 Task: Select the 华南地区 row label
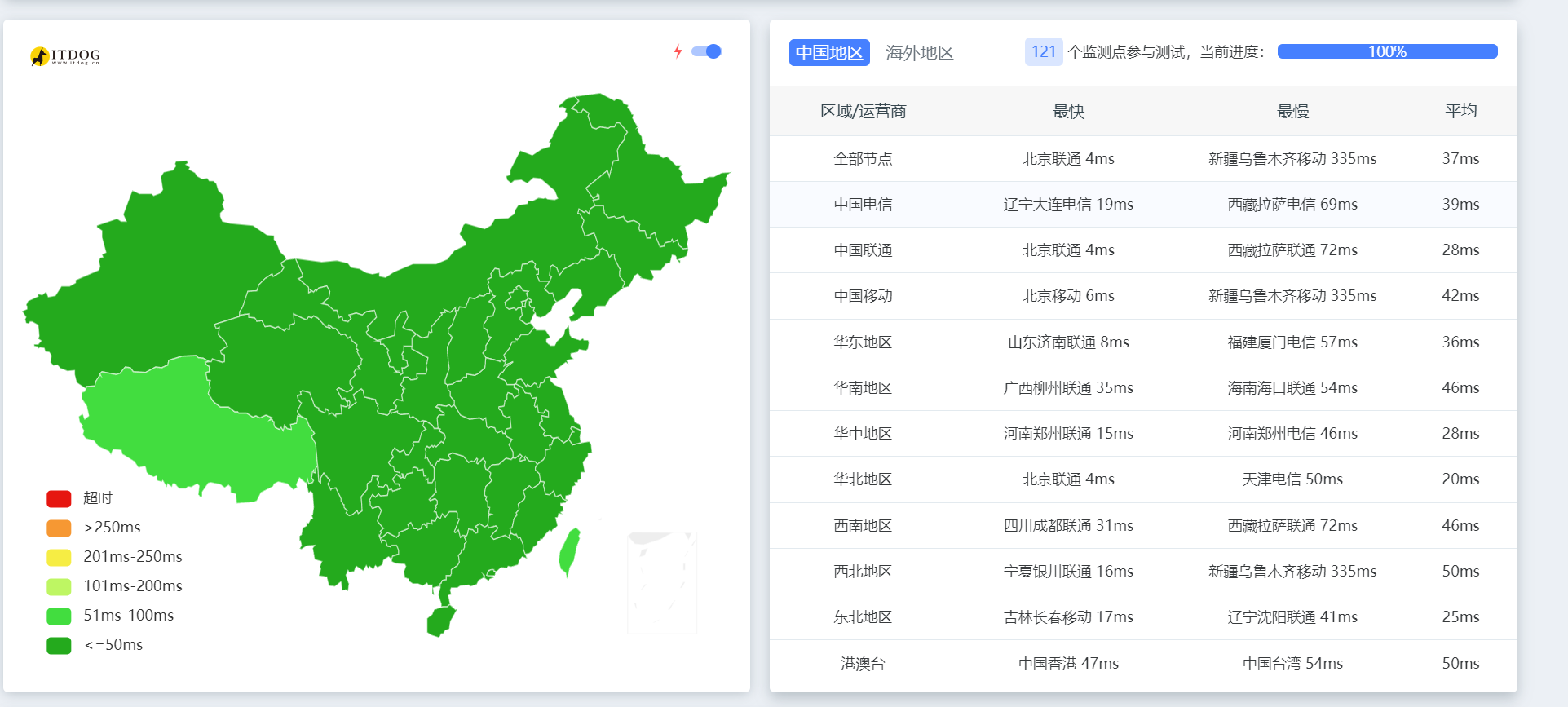[x=863, y=387]
